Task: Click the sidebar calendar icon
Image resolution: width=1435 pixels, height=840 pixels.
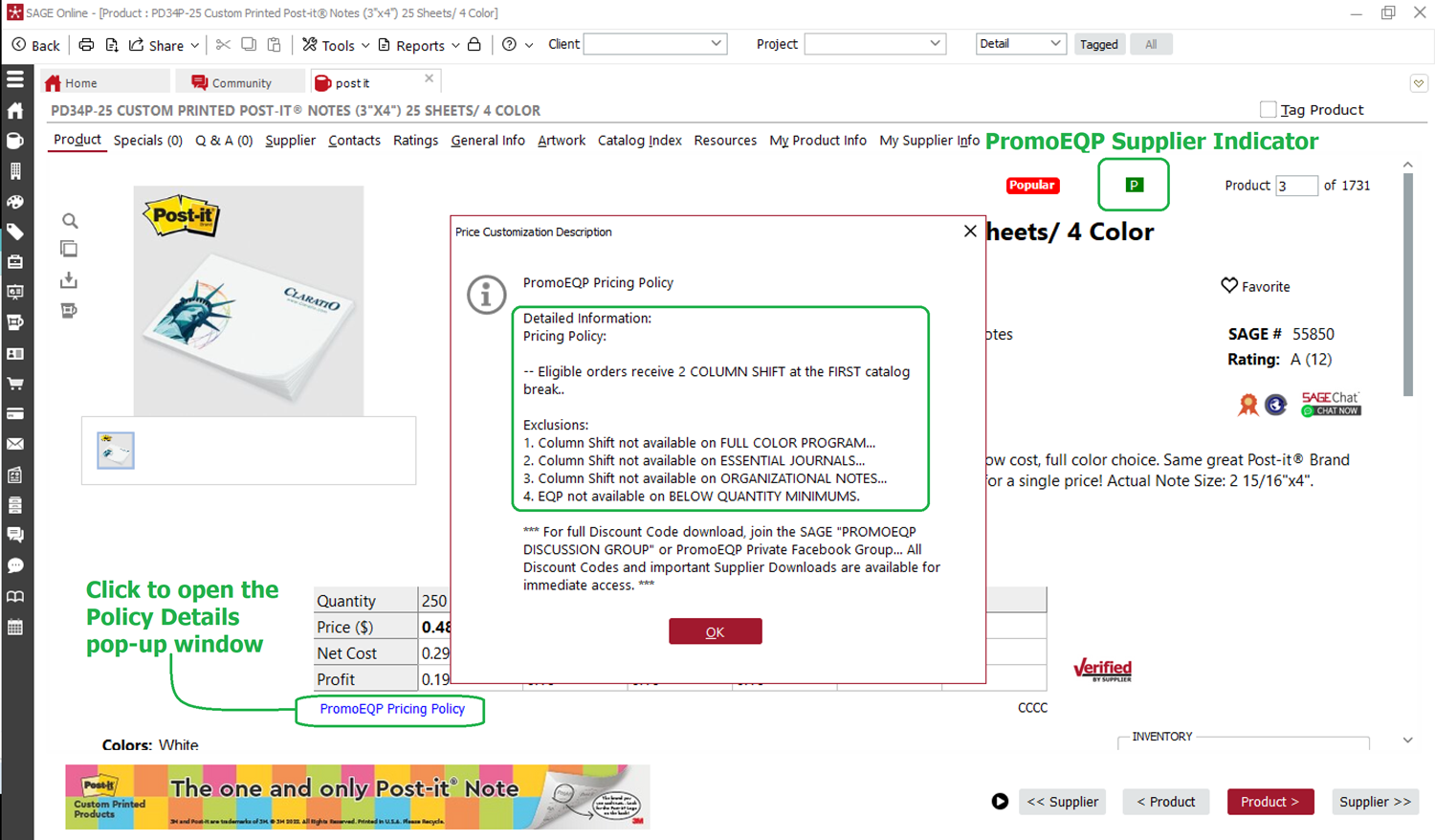Action: 15,628
